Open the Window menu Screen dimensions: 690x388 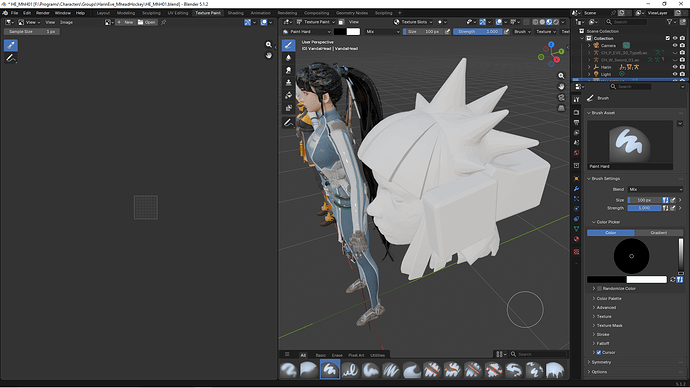(x=62, y=13)
